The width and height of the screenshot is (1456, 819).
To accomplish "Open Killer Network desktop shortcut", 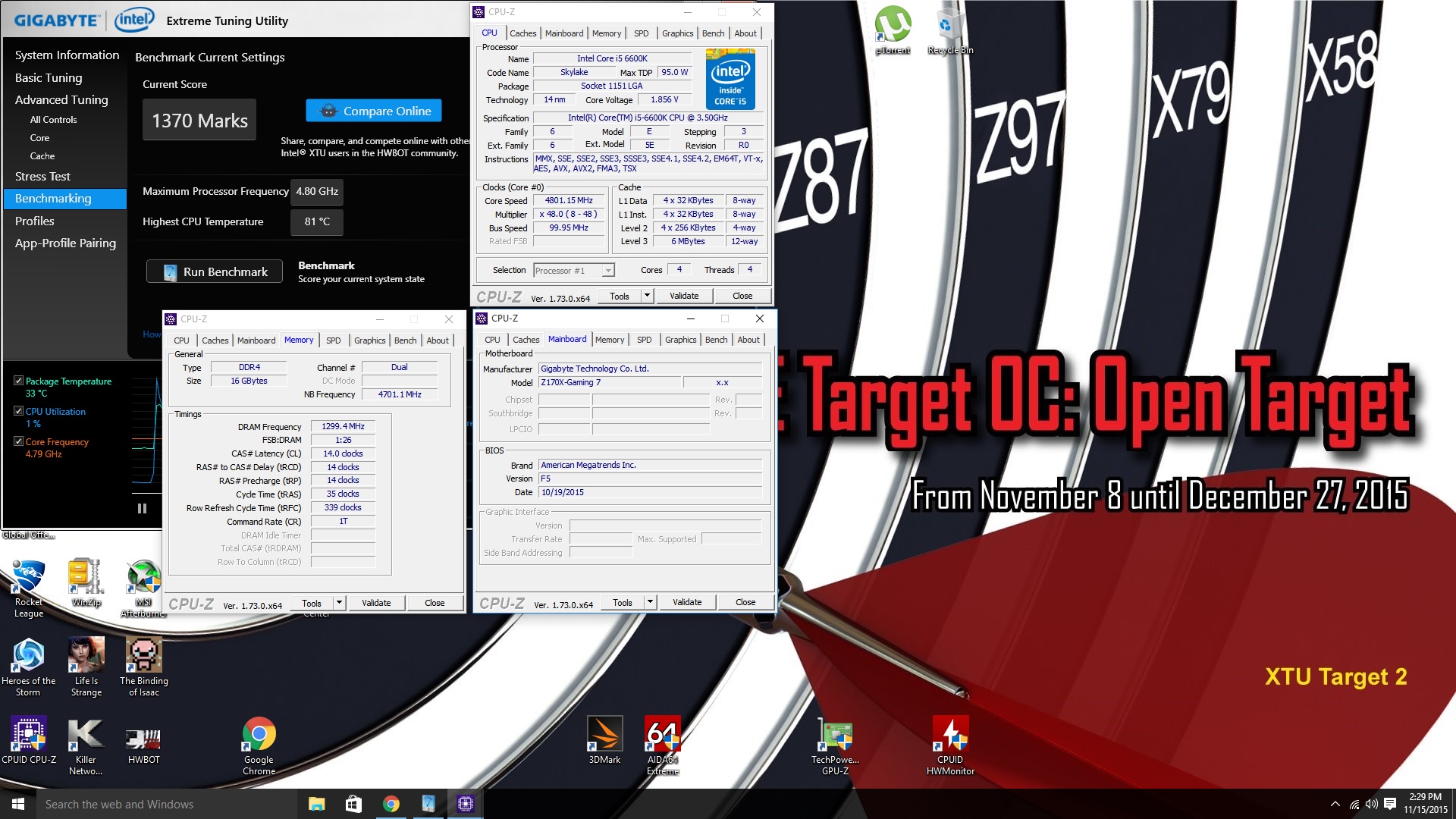I will pos(86,746).
